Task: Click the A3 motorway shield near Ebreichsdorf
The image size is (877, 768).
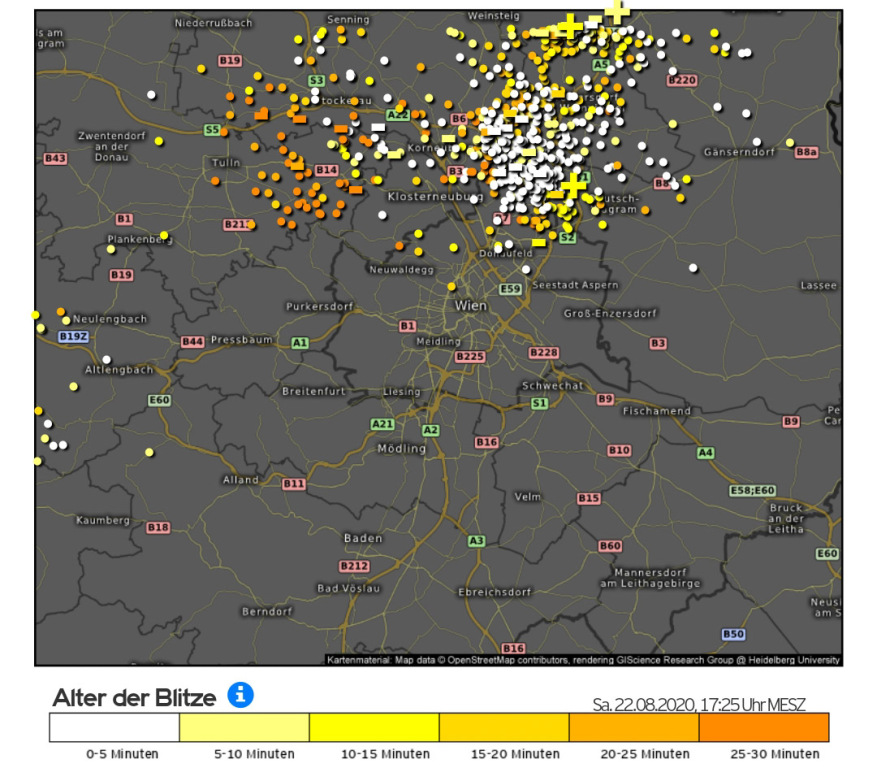Action: 477,541
